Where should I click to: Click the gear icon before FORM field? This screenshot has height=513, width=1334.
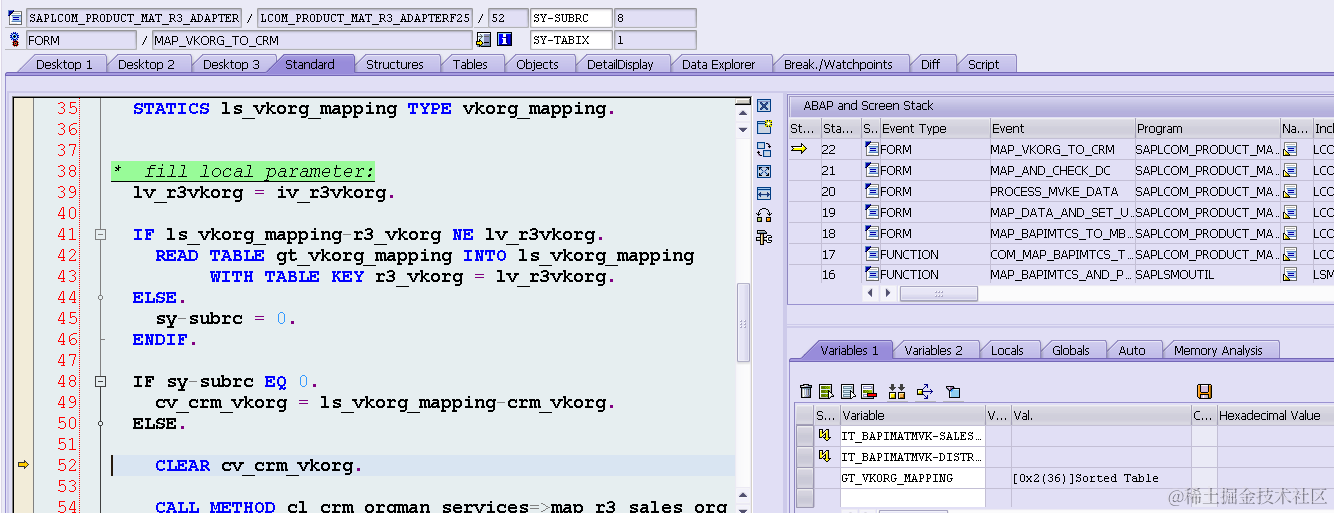14,40
